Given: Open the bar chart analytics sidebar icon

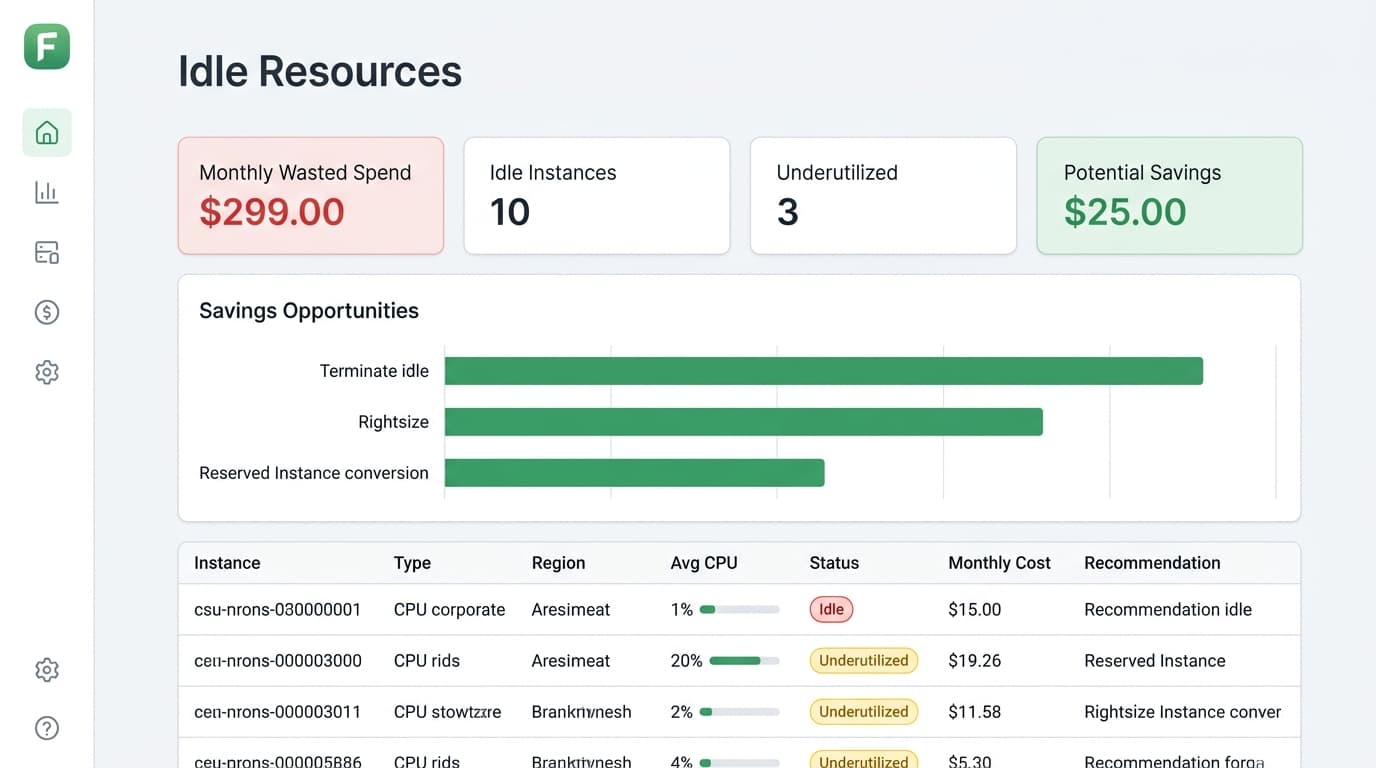Looking at the screenshot, I should [47, 192].
